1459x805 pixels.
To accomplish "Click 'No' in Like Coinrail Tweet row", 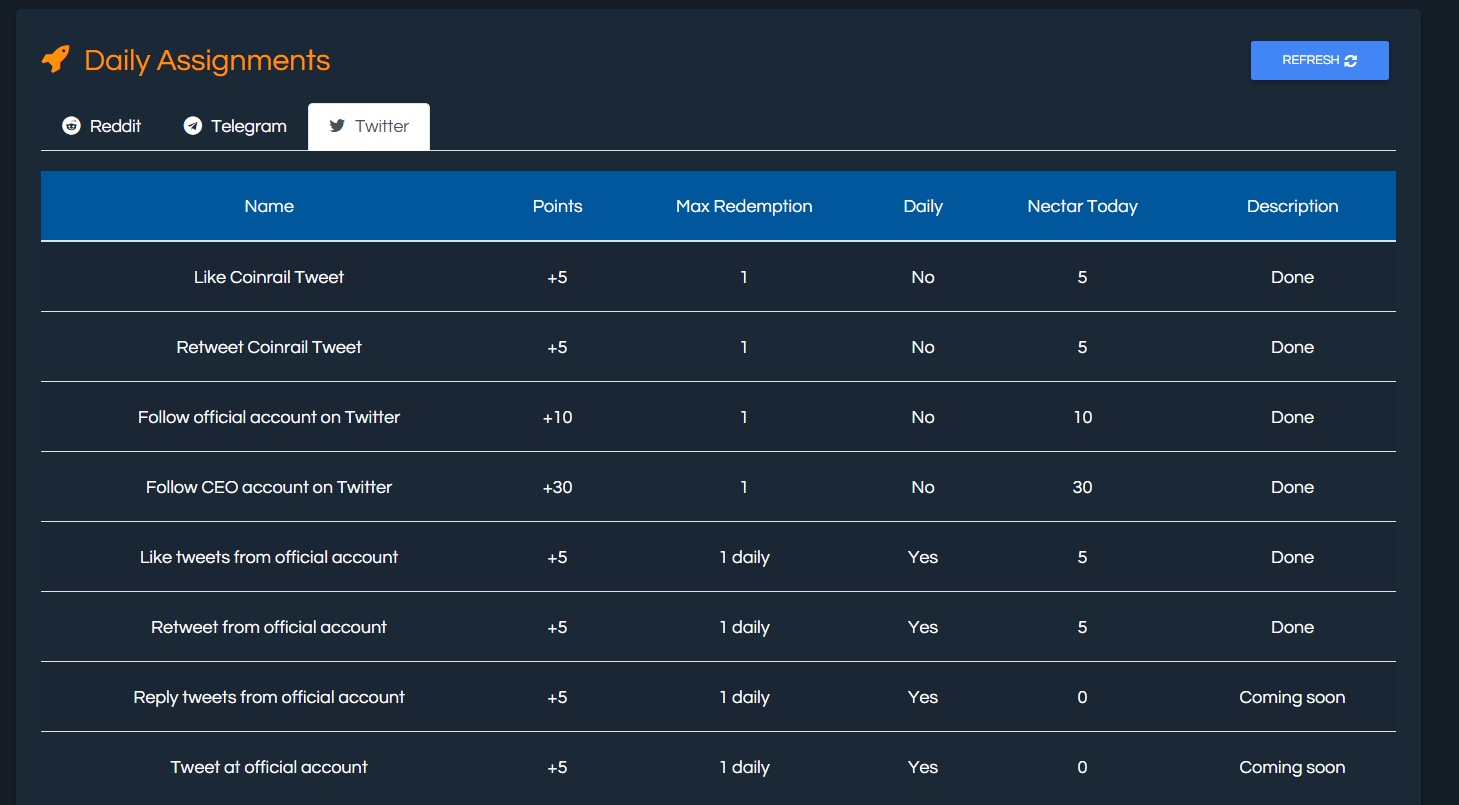I will tap(923, 277).
